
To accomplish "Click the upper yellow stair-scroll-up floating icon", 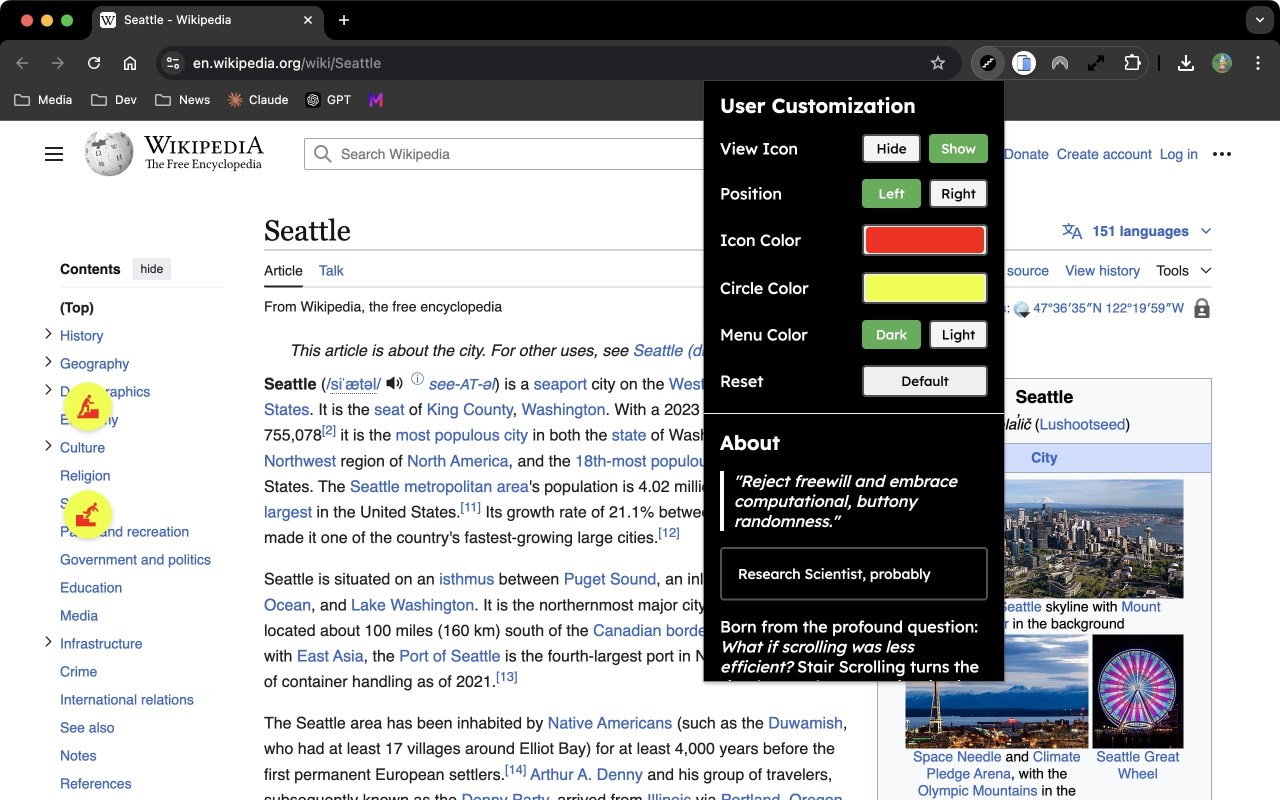I will point(87,407).
